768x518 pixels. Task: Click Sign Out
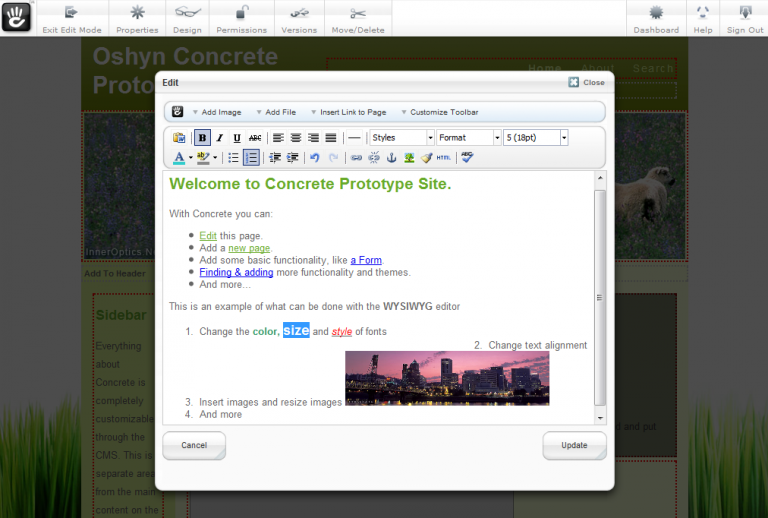pos(745,19)
